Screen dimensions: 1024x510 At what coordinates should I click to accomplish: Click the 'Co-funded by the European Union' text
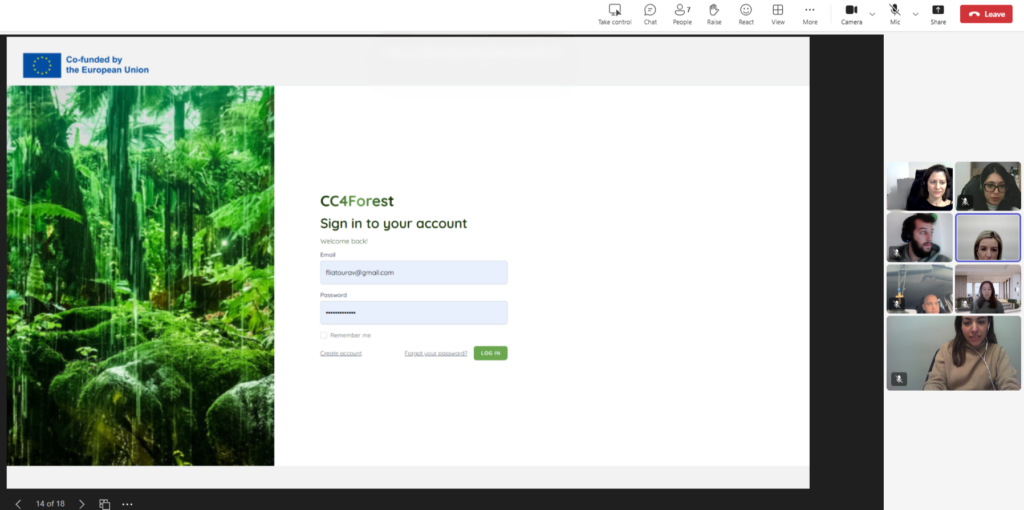click(107, 65)
